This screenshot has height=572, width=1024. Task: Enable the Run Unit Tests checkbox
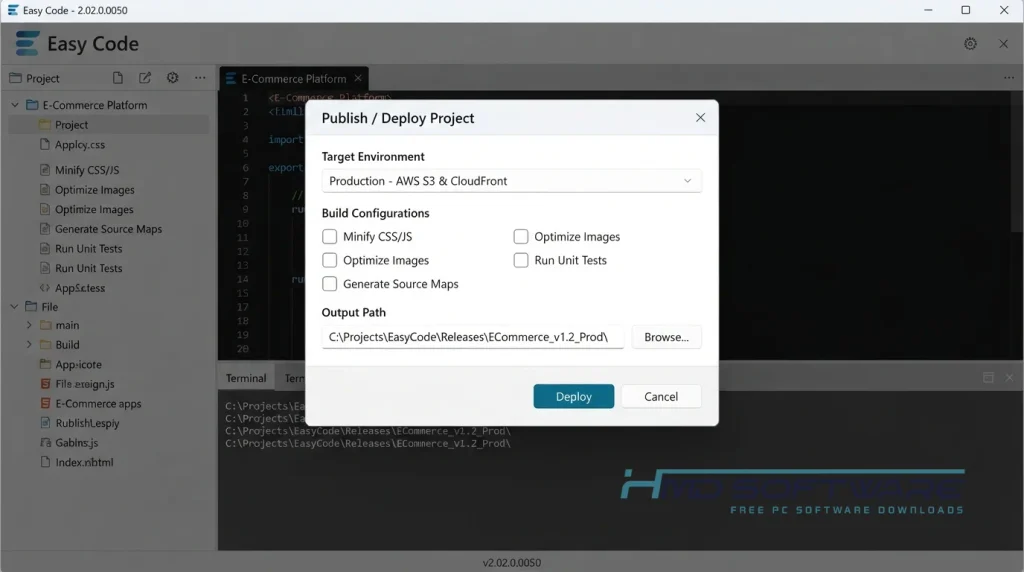click(x=520, y=260)
